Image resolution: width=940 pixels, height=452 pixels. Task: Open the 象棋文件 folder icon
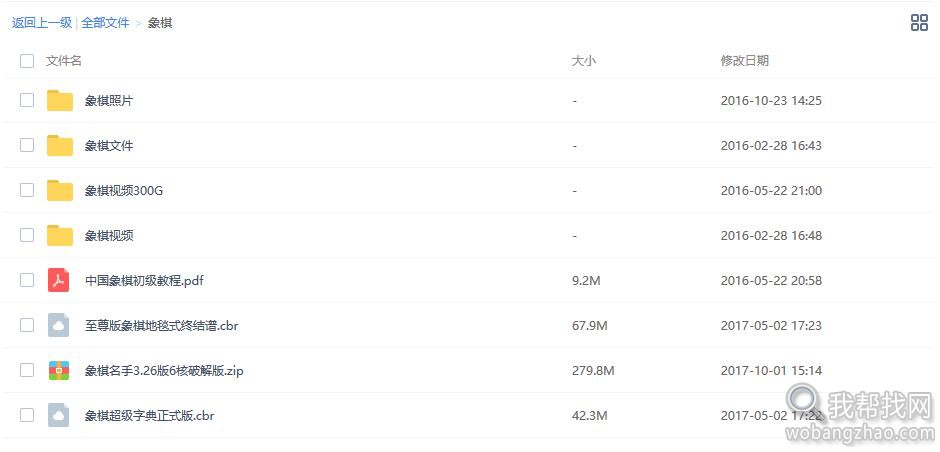(x=60, y=146)
